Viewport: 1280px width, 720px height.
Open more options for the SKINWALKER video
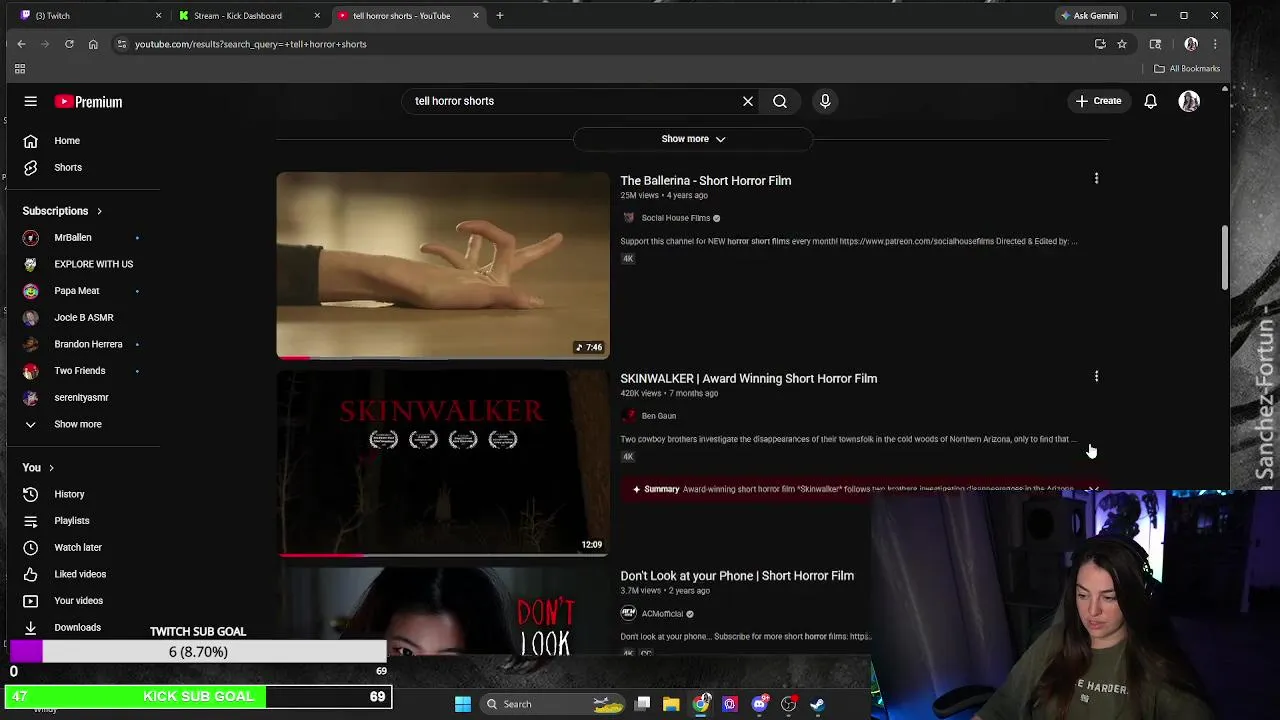(1096, 377)
